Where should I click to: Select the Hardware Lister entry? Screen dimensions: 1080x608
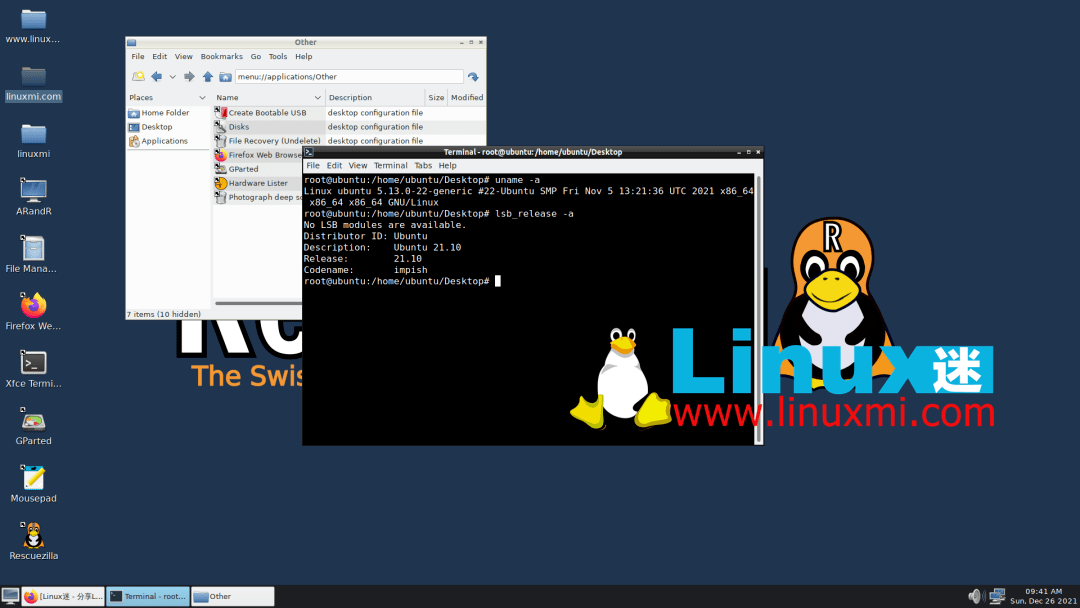point(258,183)
